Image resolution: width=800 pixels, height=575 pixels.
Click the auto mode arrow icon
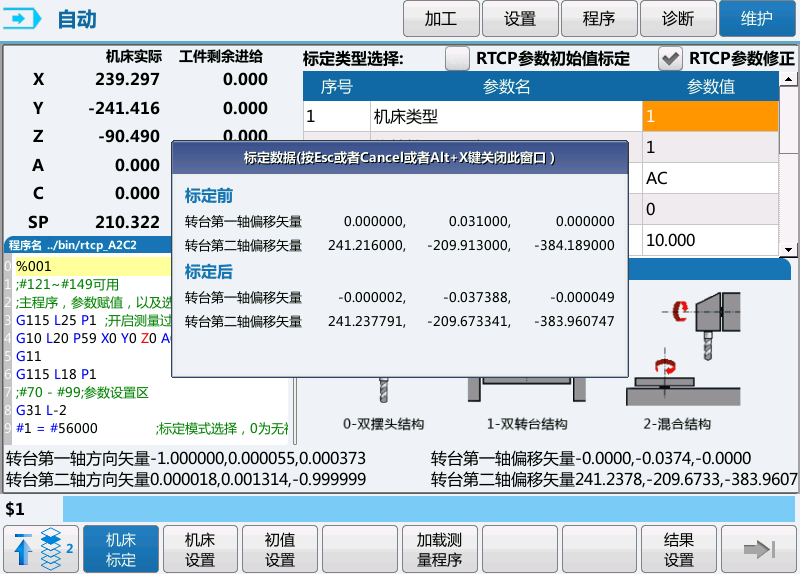click(26, 19)
